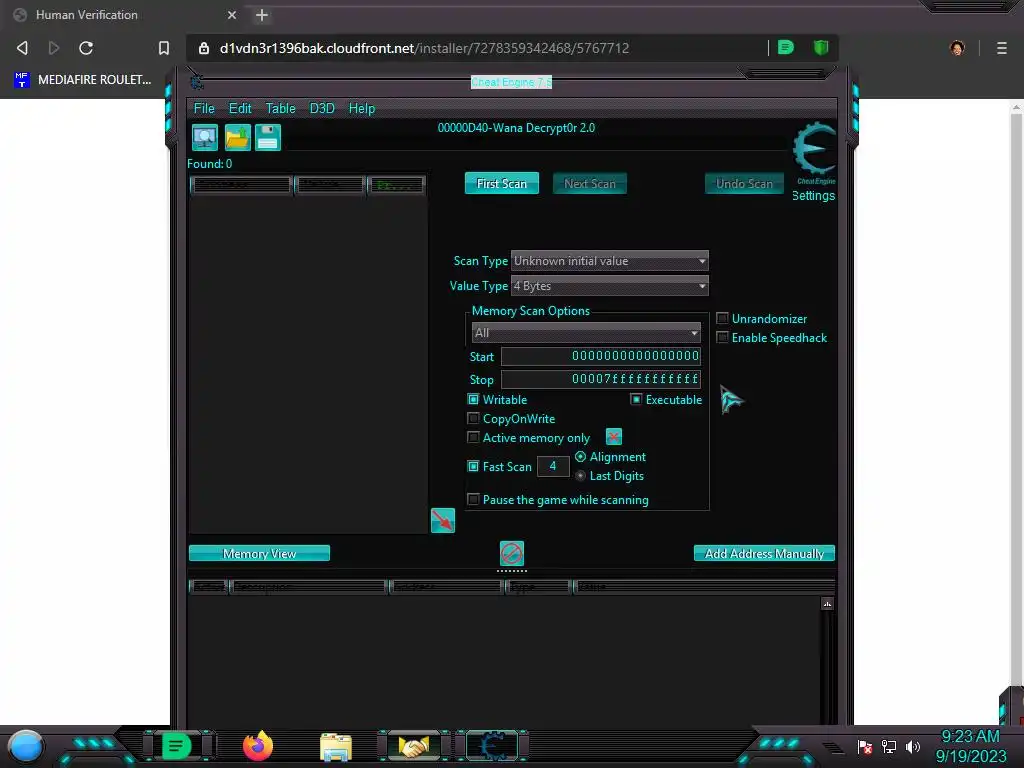
Task: Toggle the Executable checkbox
Action: [636, 399]
